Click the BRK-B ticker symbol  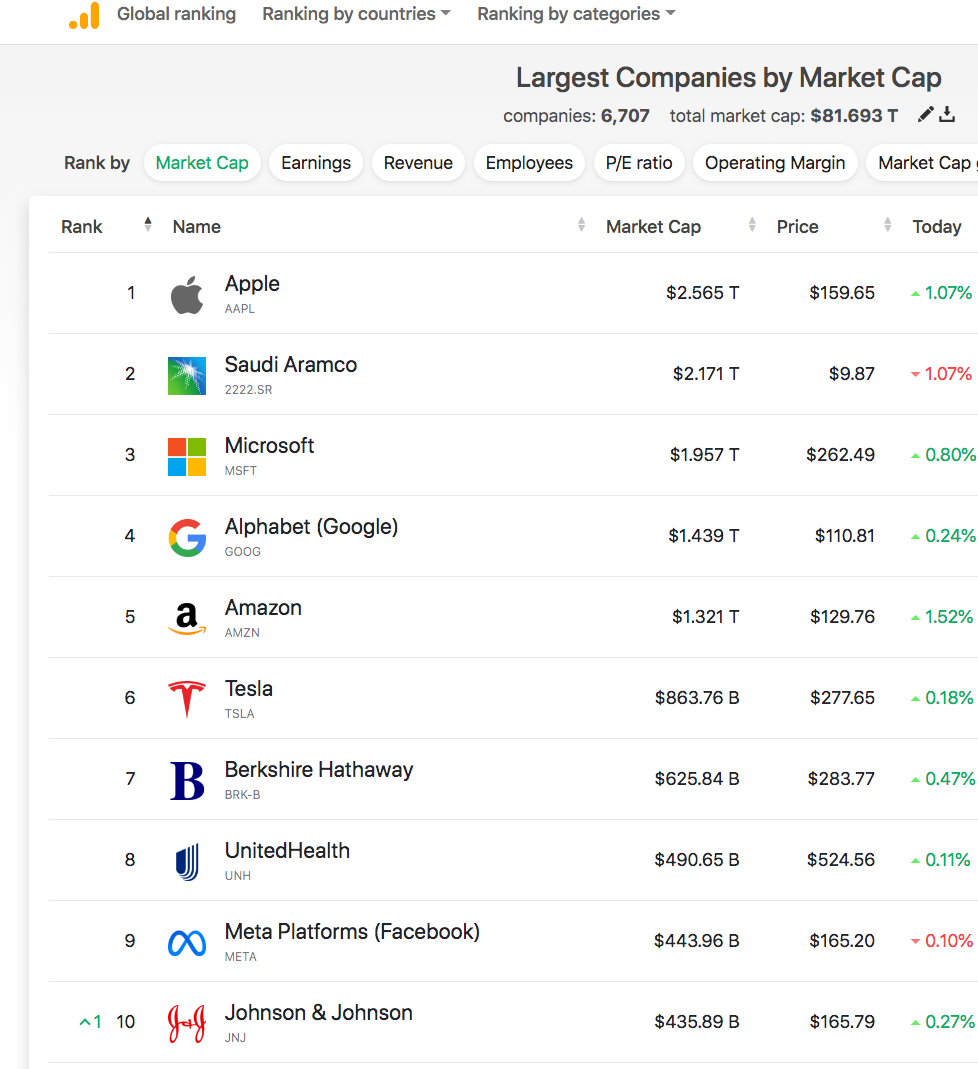pos(243,795)
